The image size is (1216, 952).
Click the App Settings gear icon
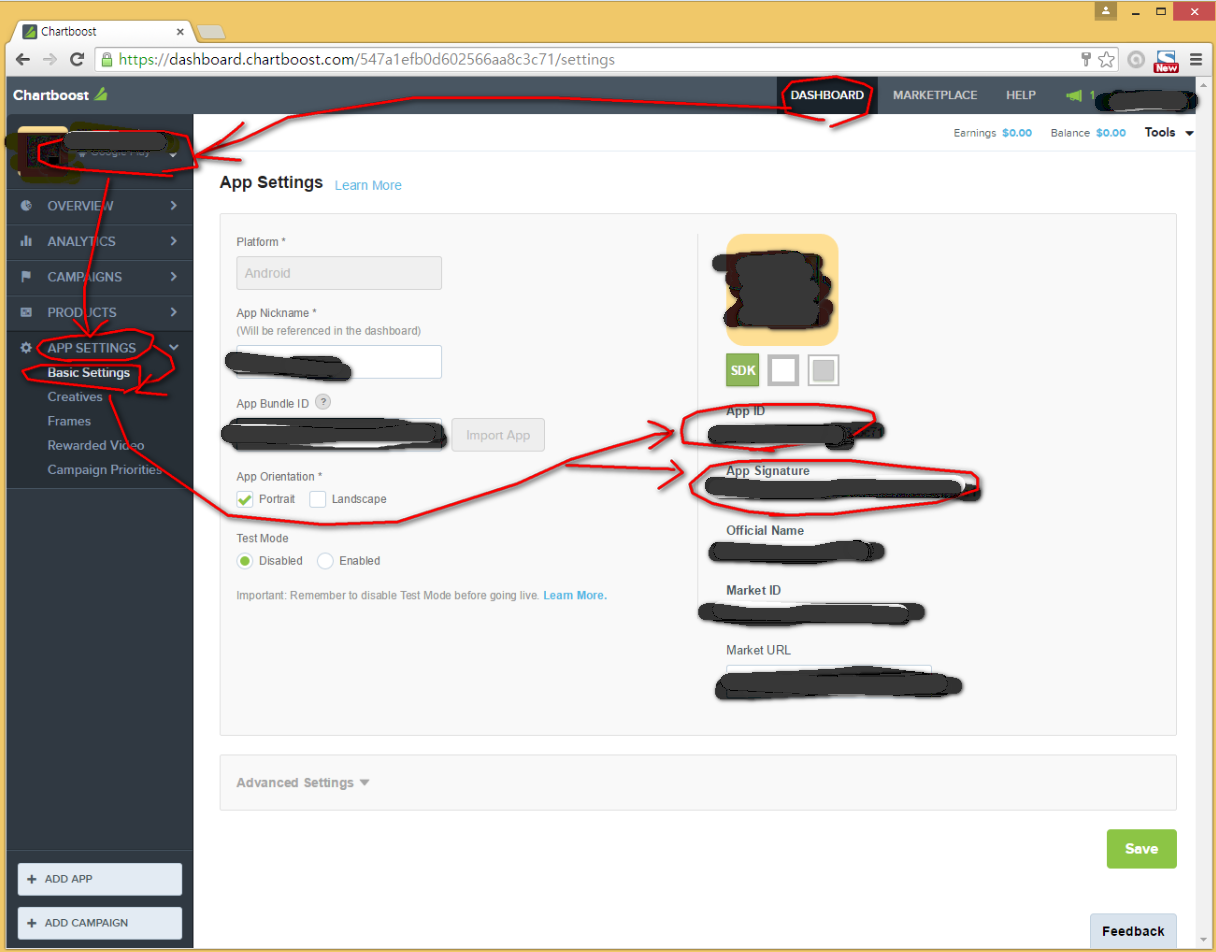(x=27, y=348)
